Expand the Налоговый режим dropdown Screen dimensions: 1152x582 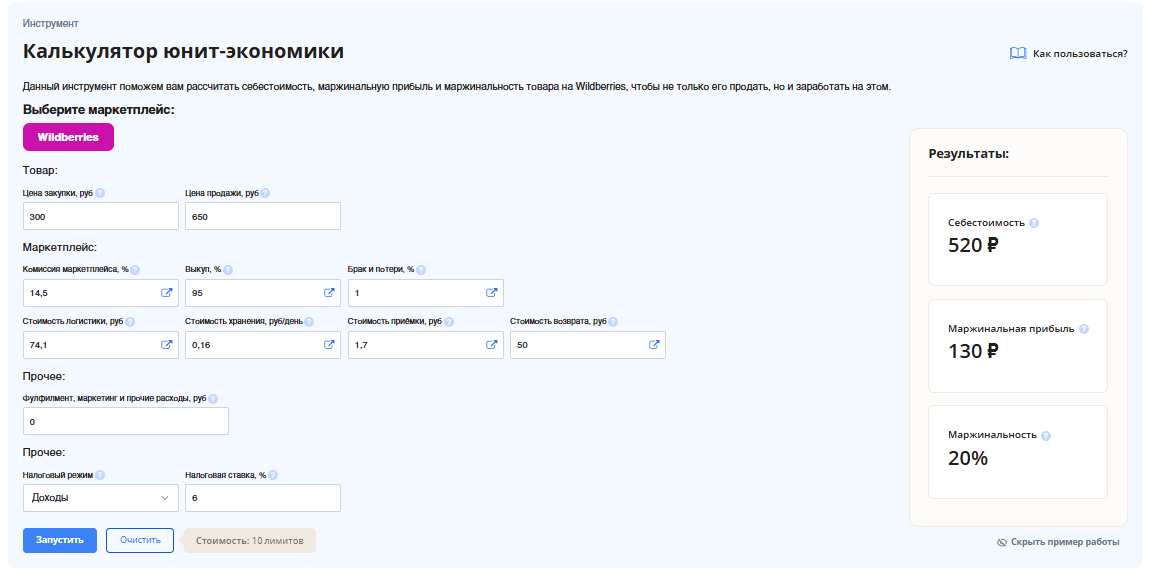100,498
